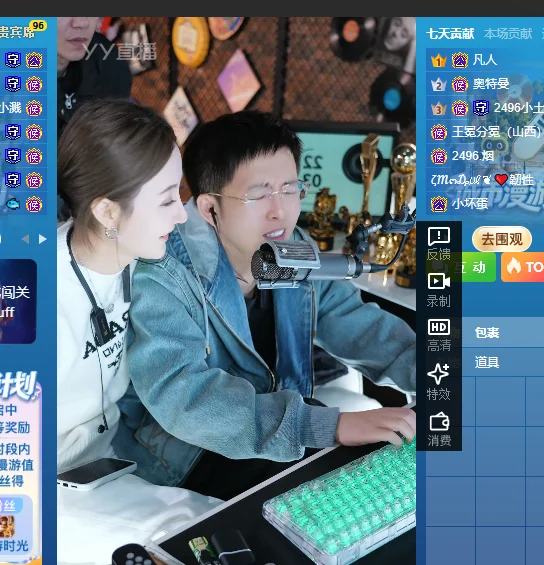
Task: Click the silver crown rank 2 icon
Action: click(438, 85)
